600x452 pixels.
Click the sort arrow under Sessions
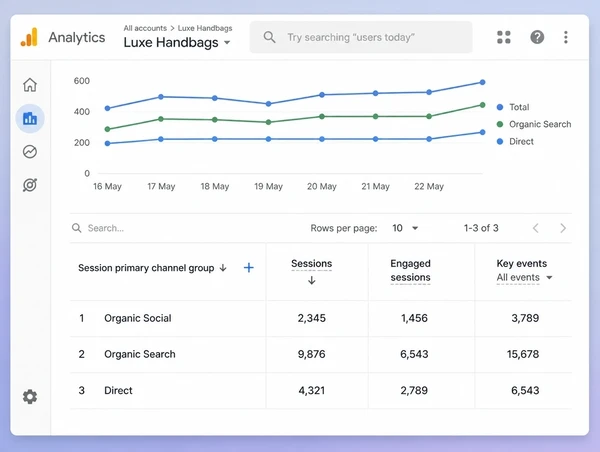click(x=311, y=280)
